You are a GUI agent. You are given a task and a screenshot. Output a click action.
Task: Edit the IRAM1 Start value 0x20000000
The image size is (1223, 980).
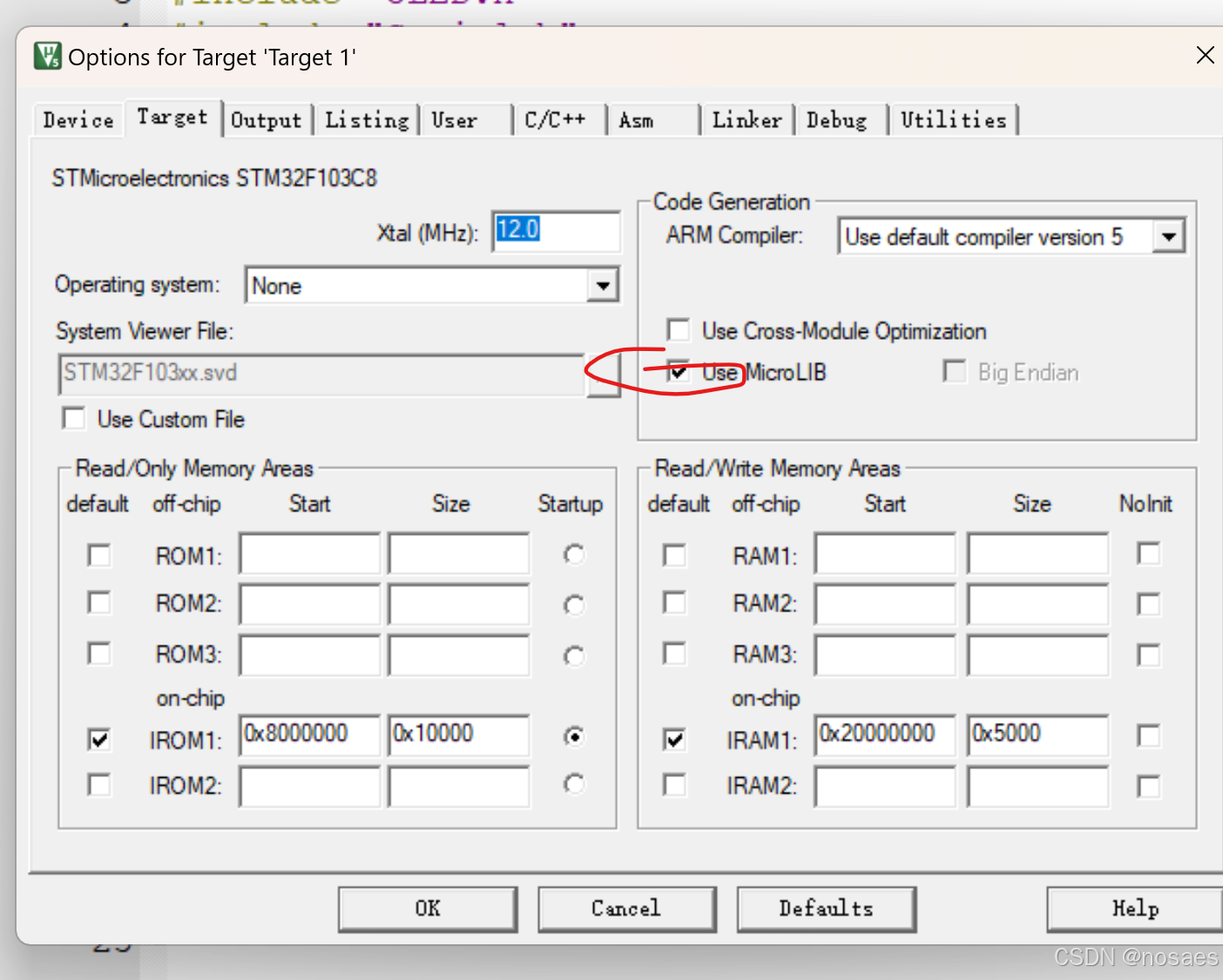[x=885, y=735]
